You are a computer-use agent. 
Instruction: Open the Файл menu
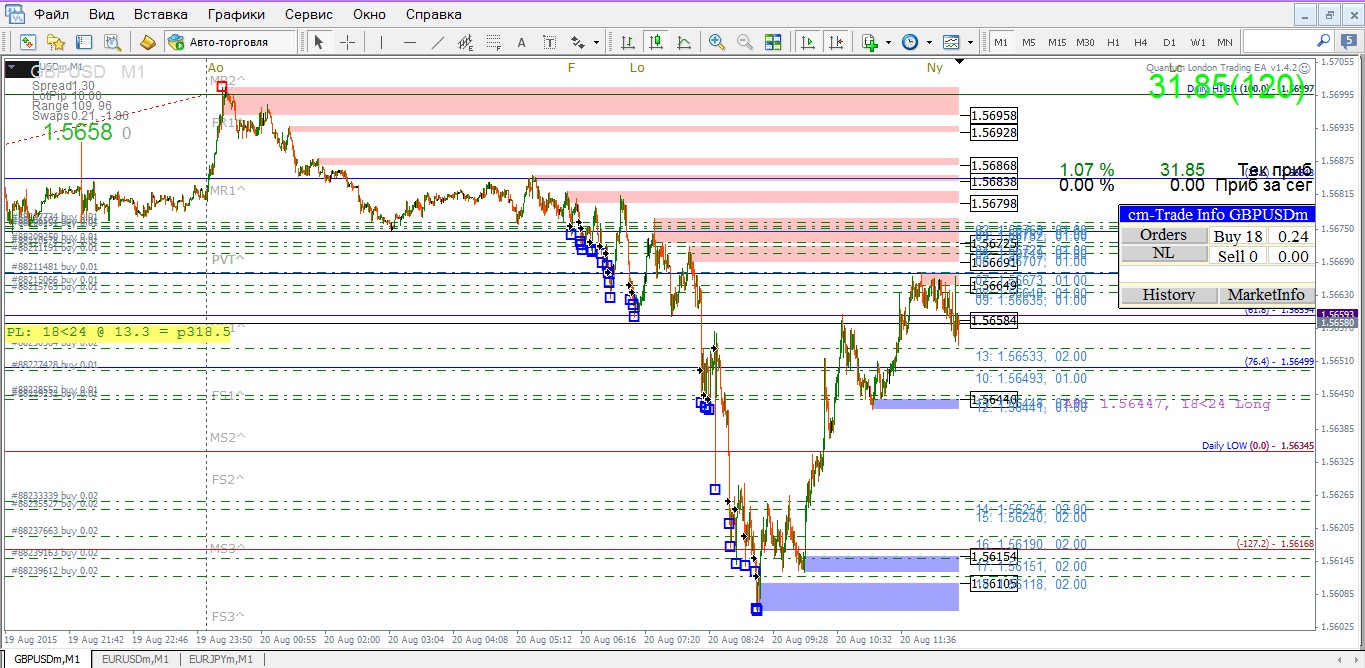point(51,14)
